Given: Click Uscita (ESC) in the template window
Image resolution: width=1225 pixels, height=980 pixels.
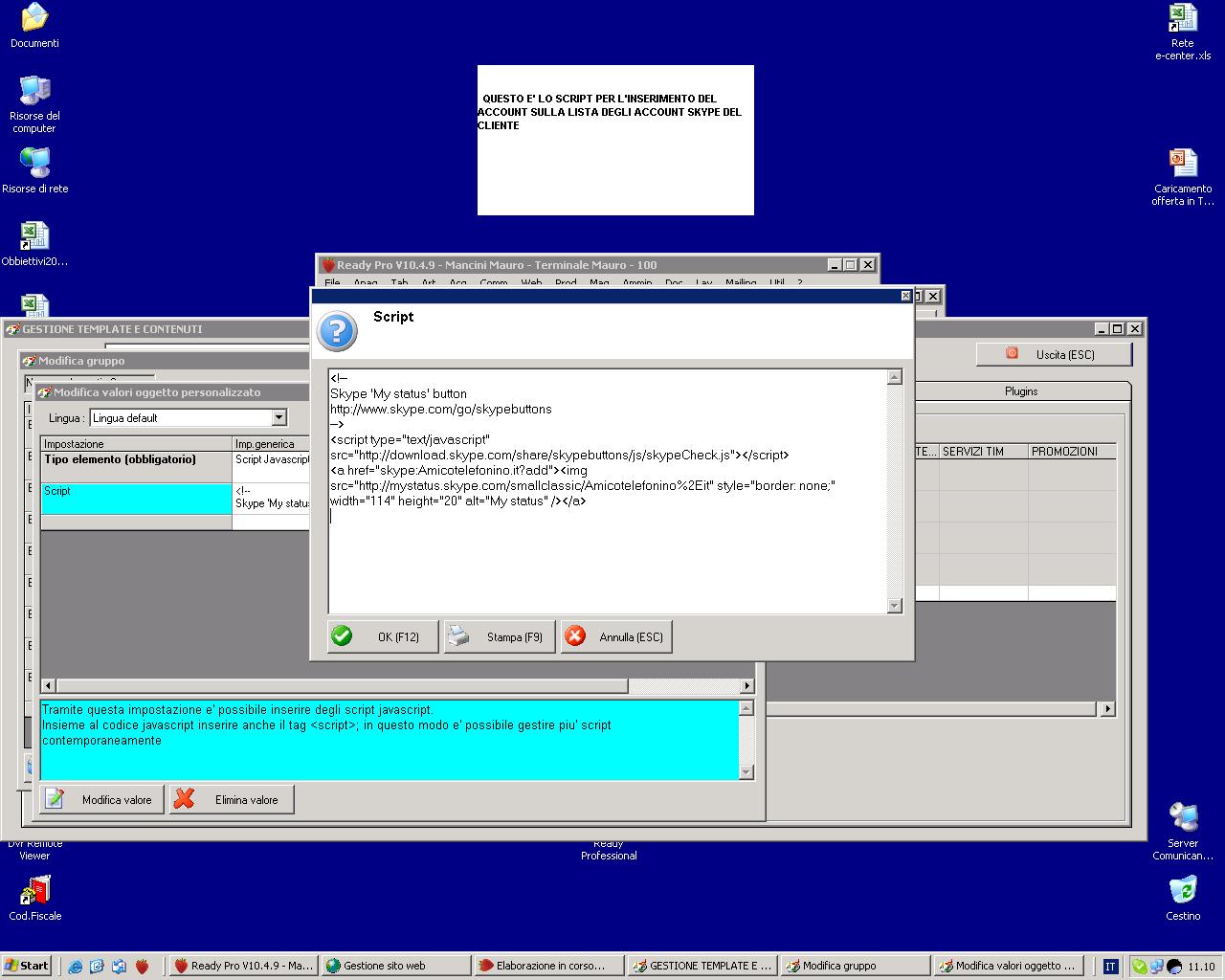Looking at the screenshot, I should (x=1054, y=354).
